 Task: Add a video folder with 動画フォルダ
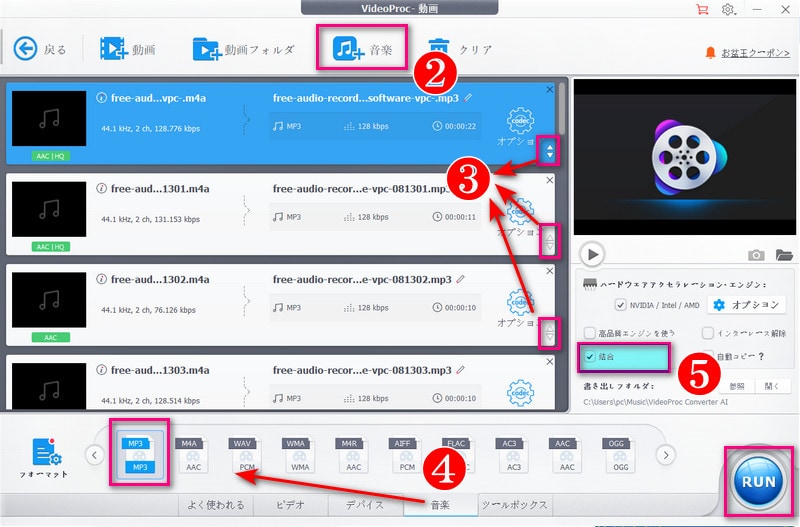pos(243,49)
